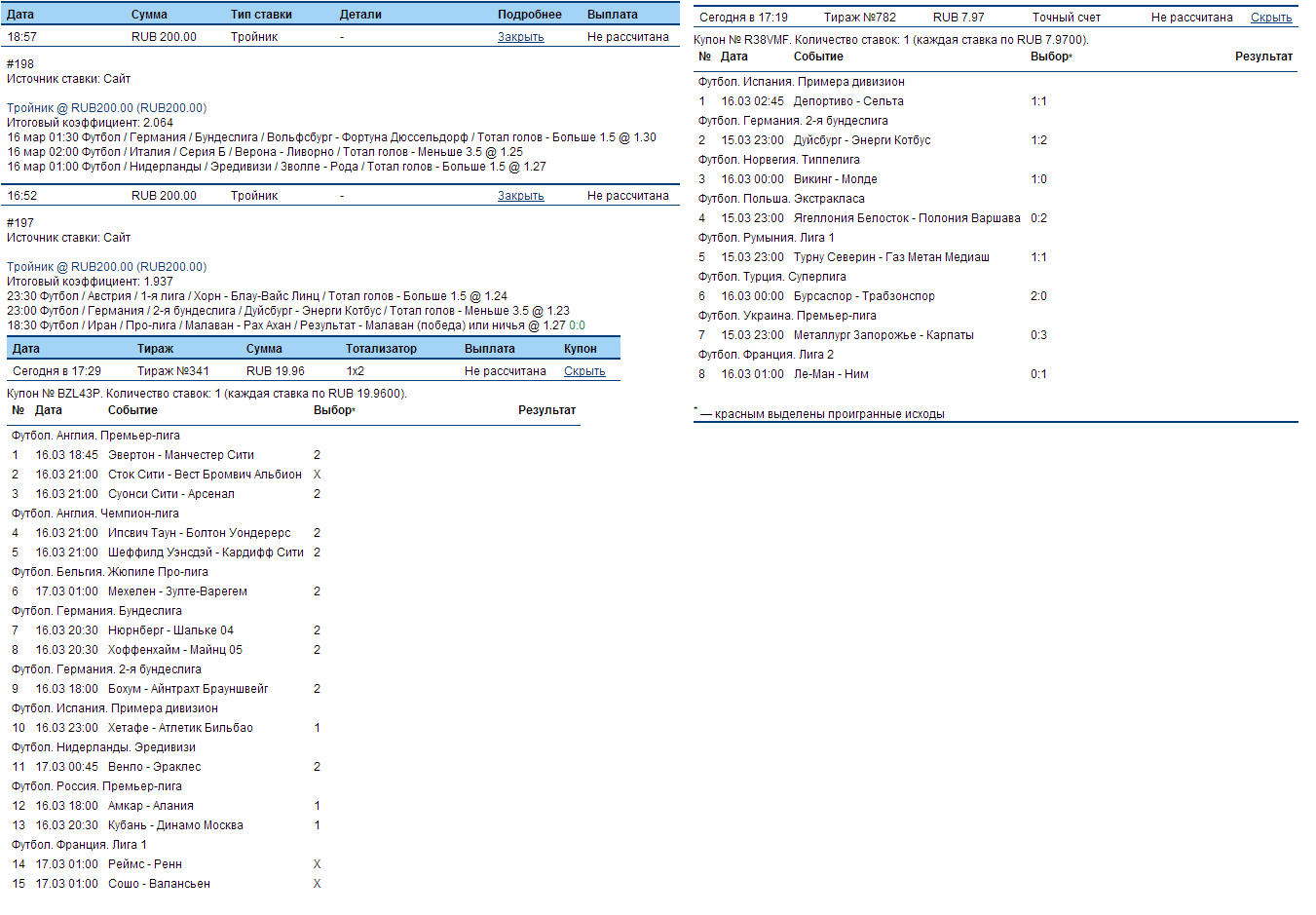The width and height of the screenshot is (1316, 915).
Task: Click the Точный счет label
Action: (x=1067, y=18)
